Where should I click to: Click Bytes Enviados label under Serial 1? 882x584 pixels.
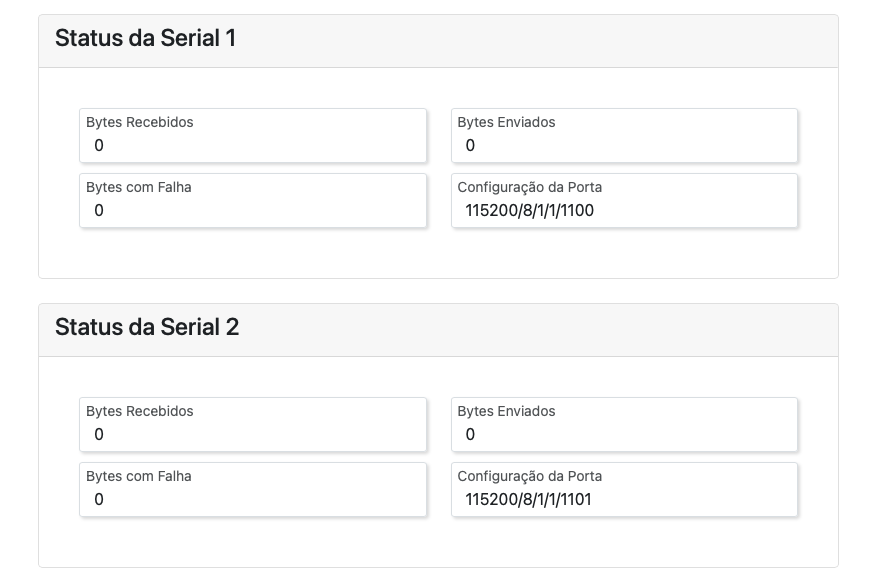pyautogui.click(x=506, y=122)
